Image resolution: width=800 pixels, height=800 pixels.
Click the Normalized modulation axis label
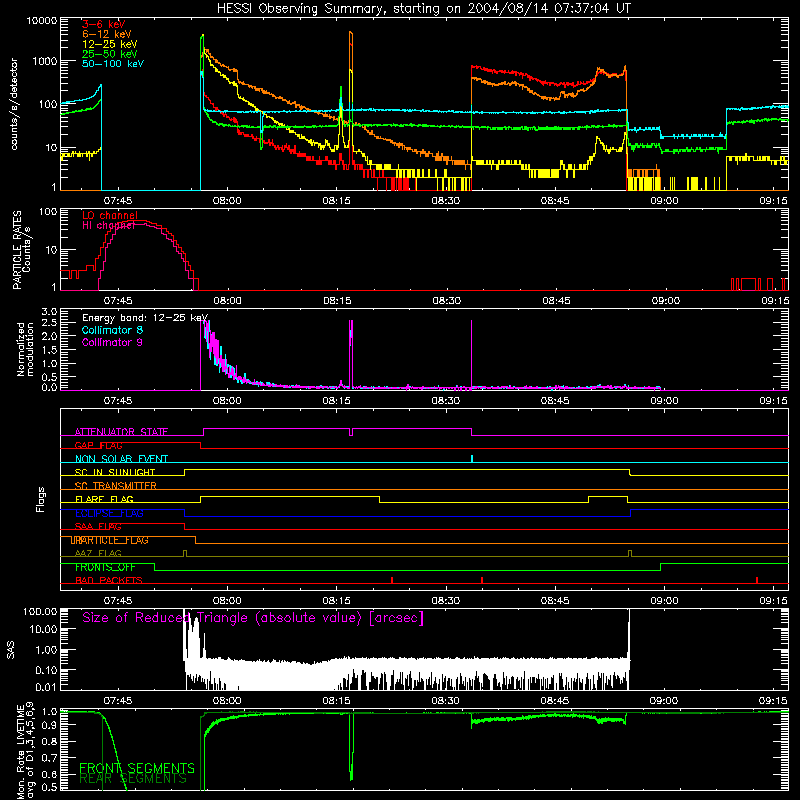point(25,349)
